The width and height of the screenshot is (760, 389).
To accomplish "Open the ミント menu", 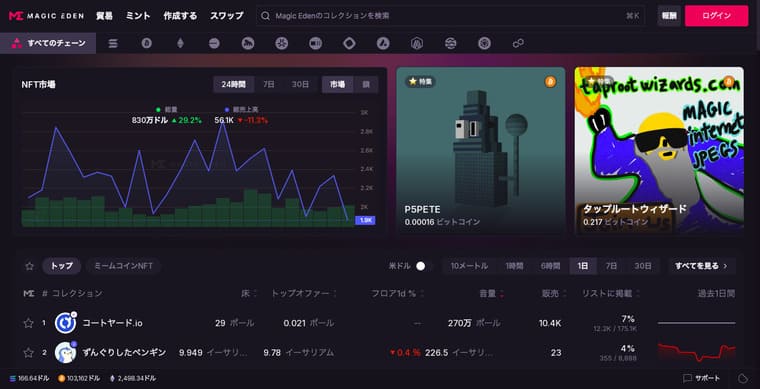I will 138,16.
